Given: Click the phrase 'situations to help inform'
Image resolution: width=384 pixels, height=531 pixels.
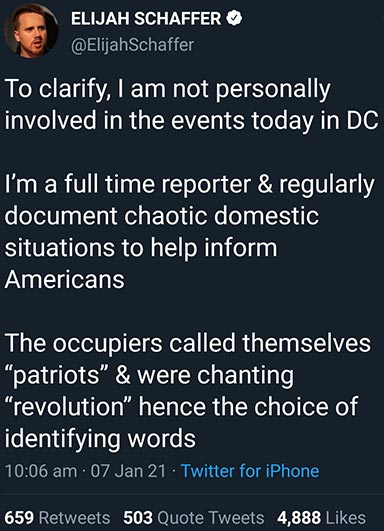Looking at the screenshot, I should pyautogui.click(x=141, y=248).
